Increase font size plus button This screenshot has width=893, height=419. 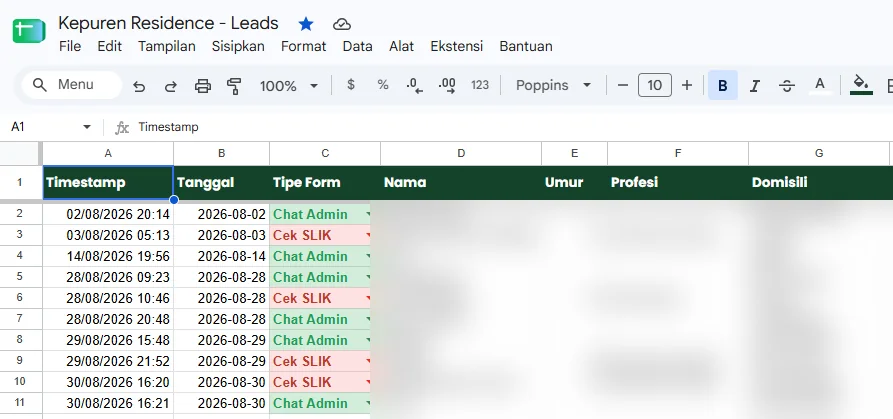[x=687, y=85]
